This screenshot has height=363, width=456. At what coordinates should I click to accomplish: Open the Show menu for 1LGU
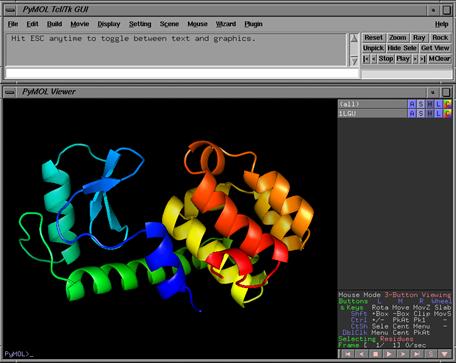421,113
